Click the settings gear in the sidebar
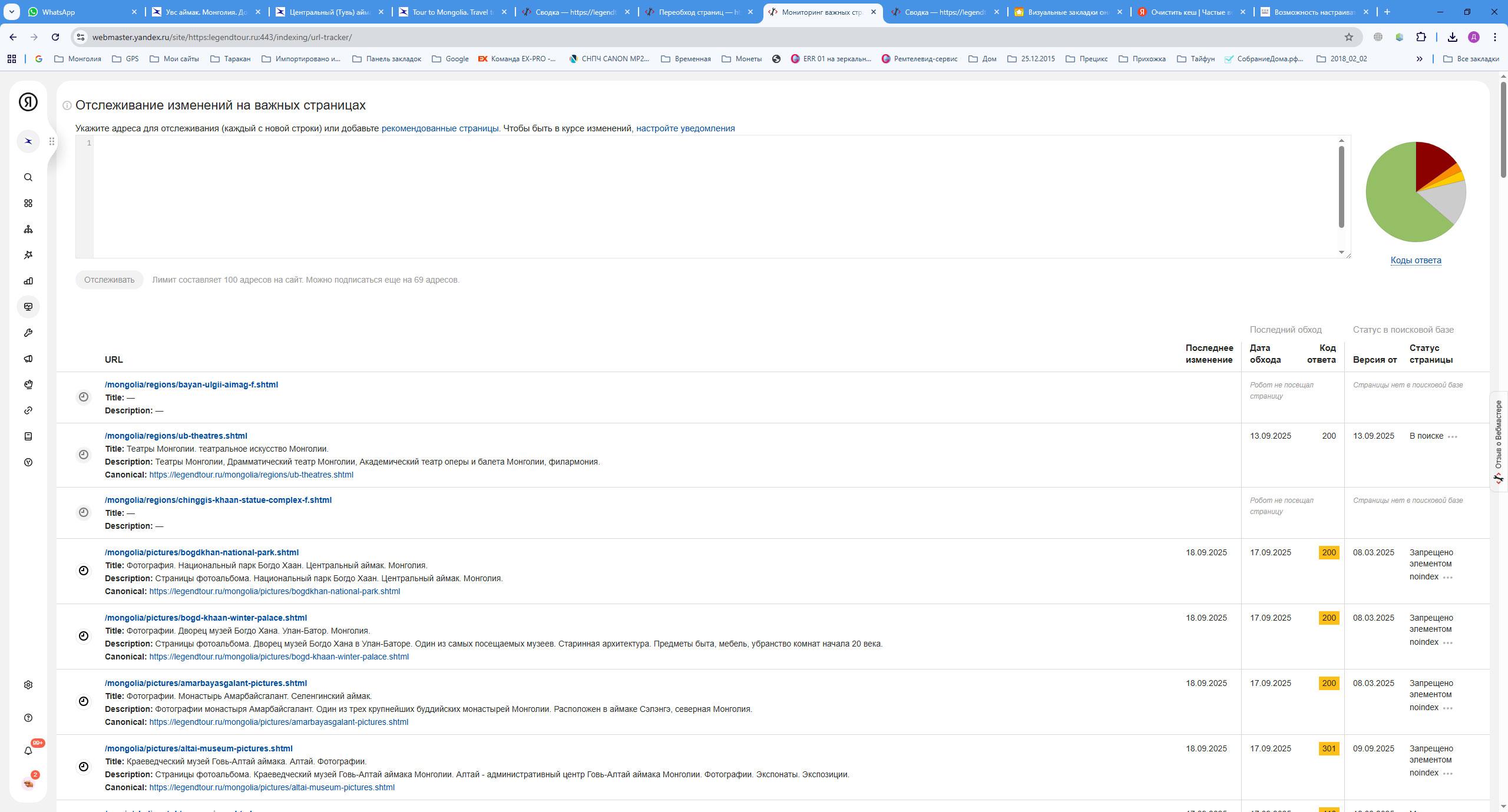The width and height of the screenshot is (1508, 812). pyautogui.click(x=28, y=685)
